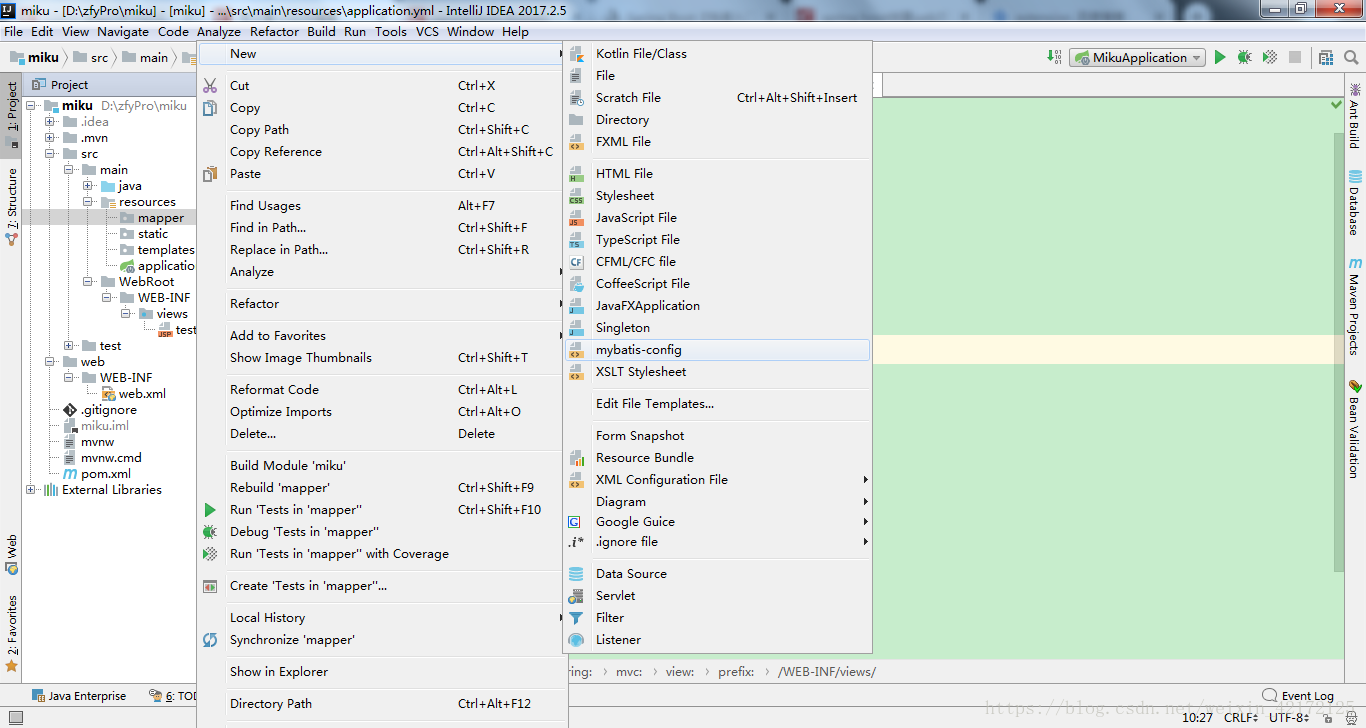Click the Debug bug icon in toolbar
The height and width of the screenshot is (728, 1366).
pos(1244,58)
